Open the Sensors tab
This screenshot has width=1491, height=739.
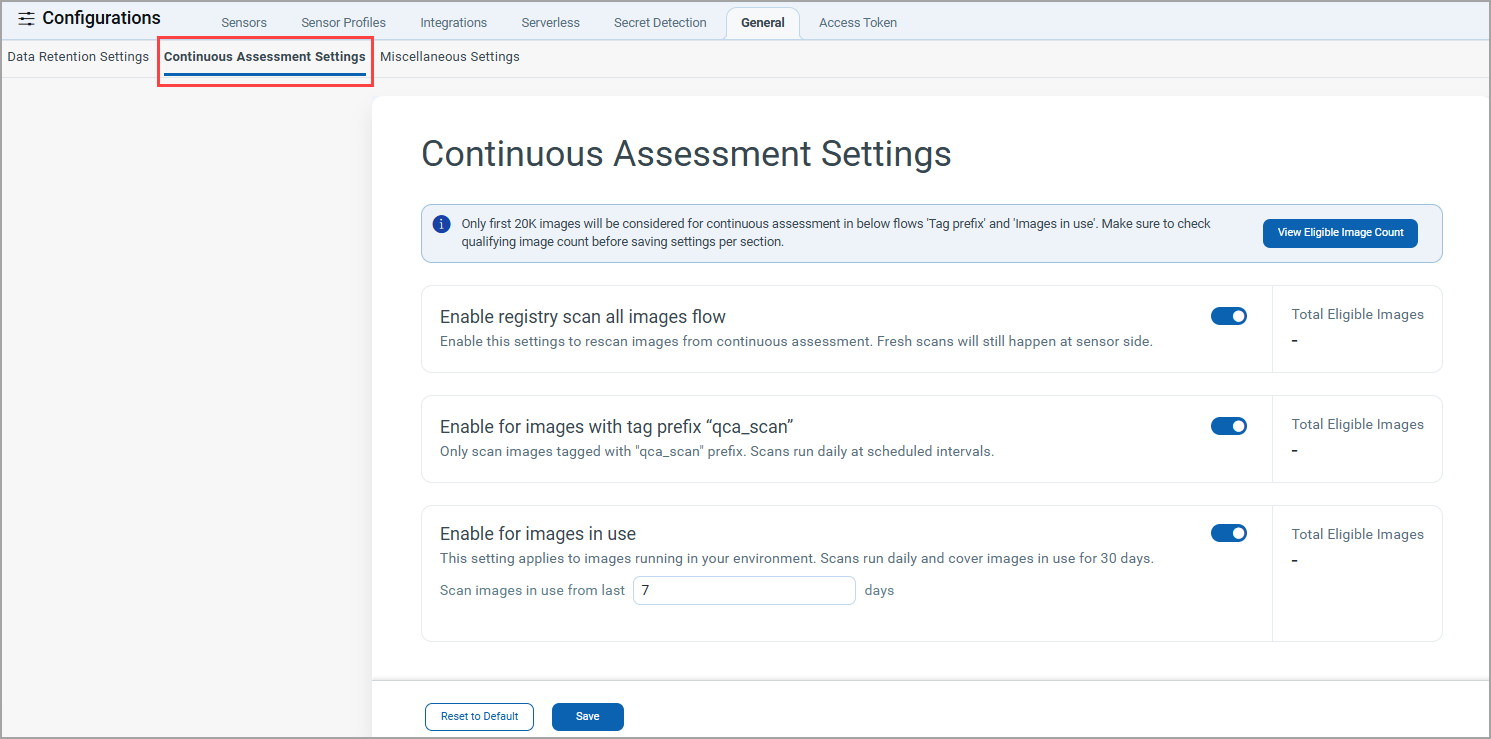coord(244,23)
